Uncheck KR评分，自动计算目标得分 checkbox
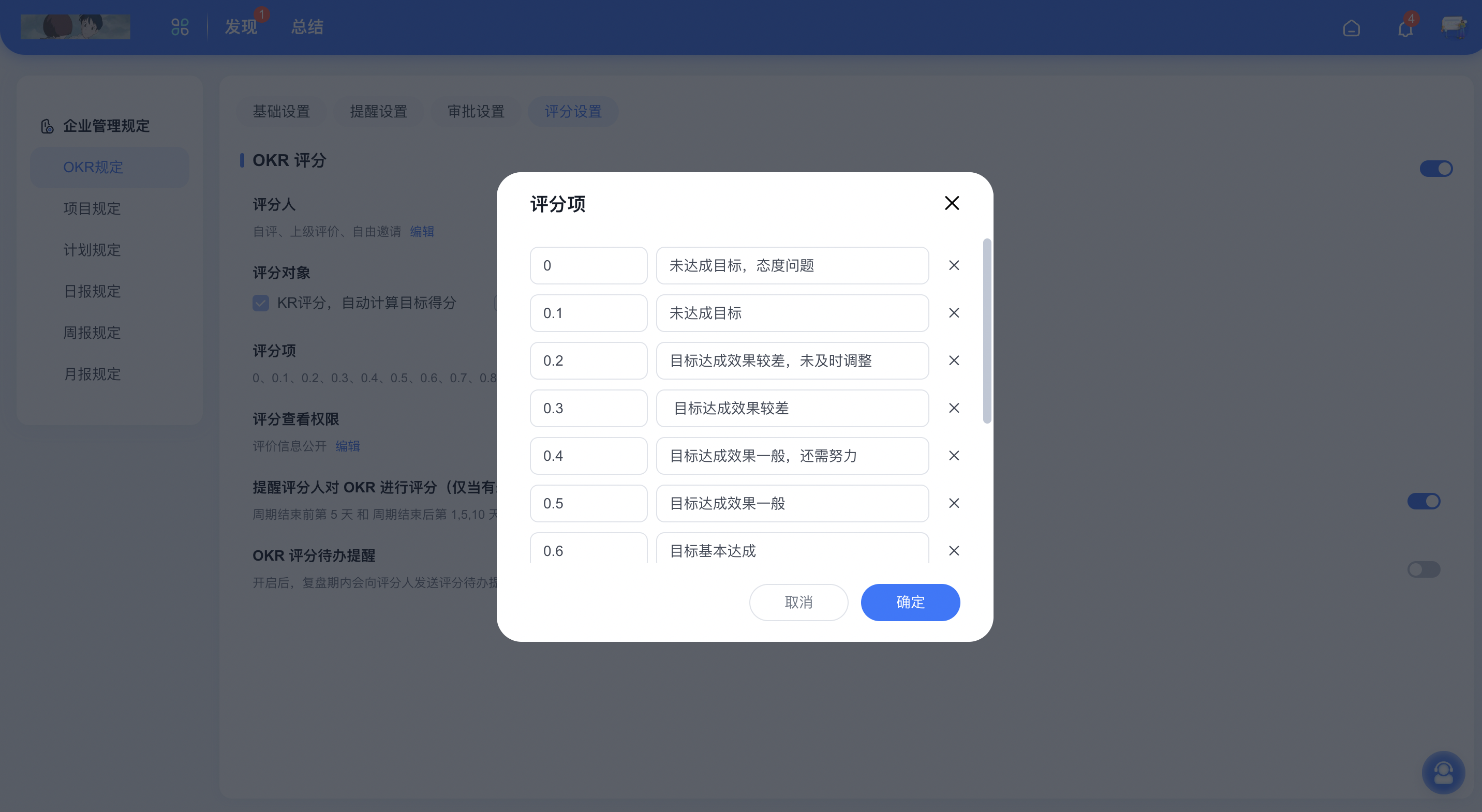The height and width of the screenshot is (812, 1482). (261, 303)
